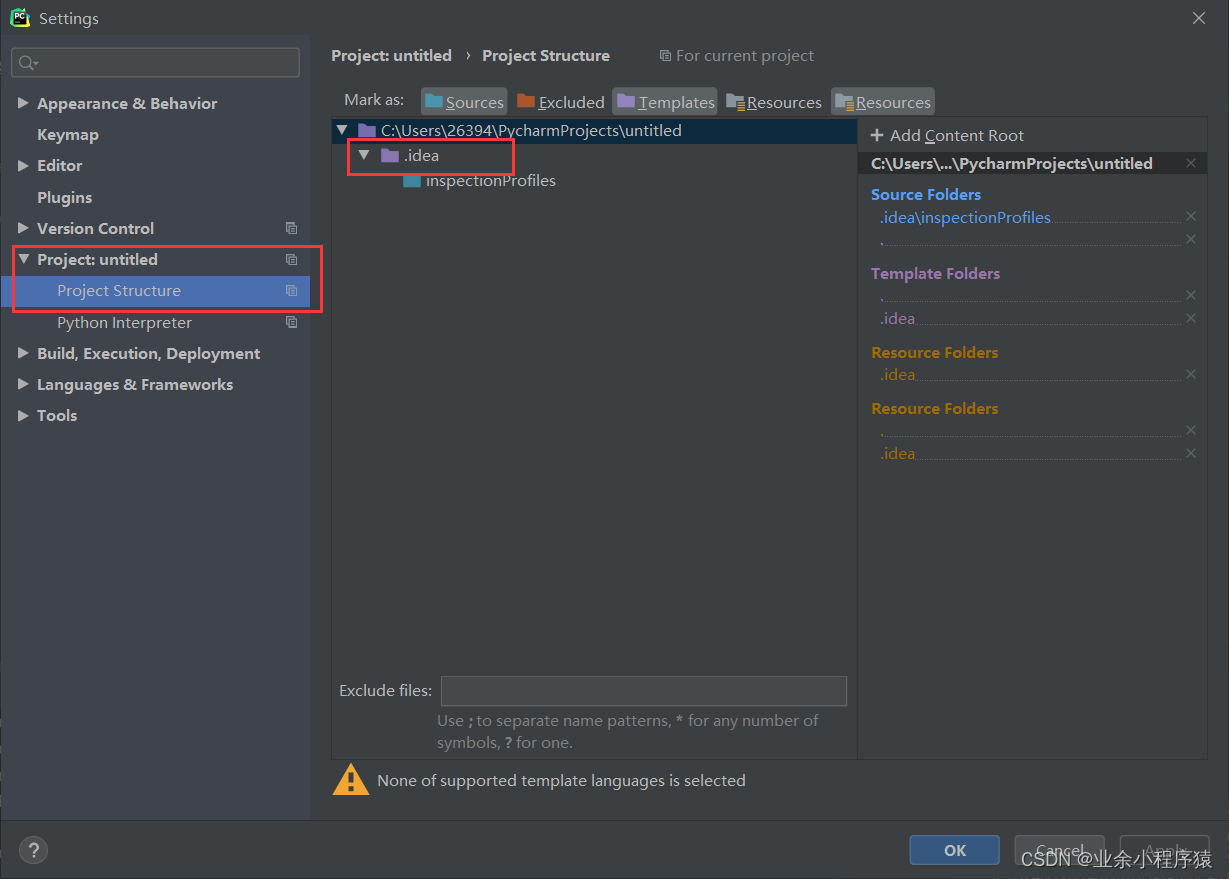Click folder icon beside .idea

[x=390, y=155]
